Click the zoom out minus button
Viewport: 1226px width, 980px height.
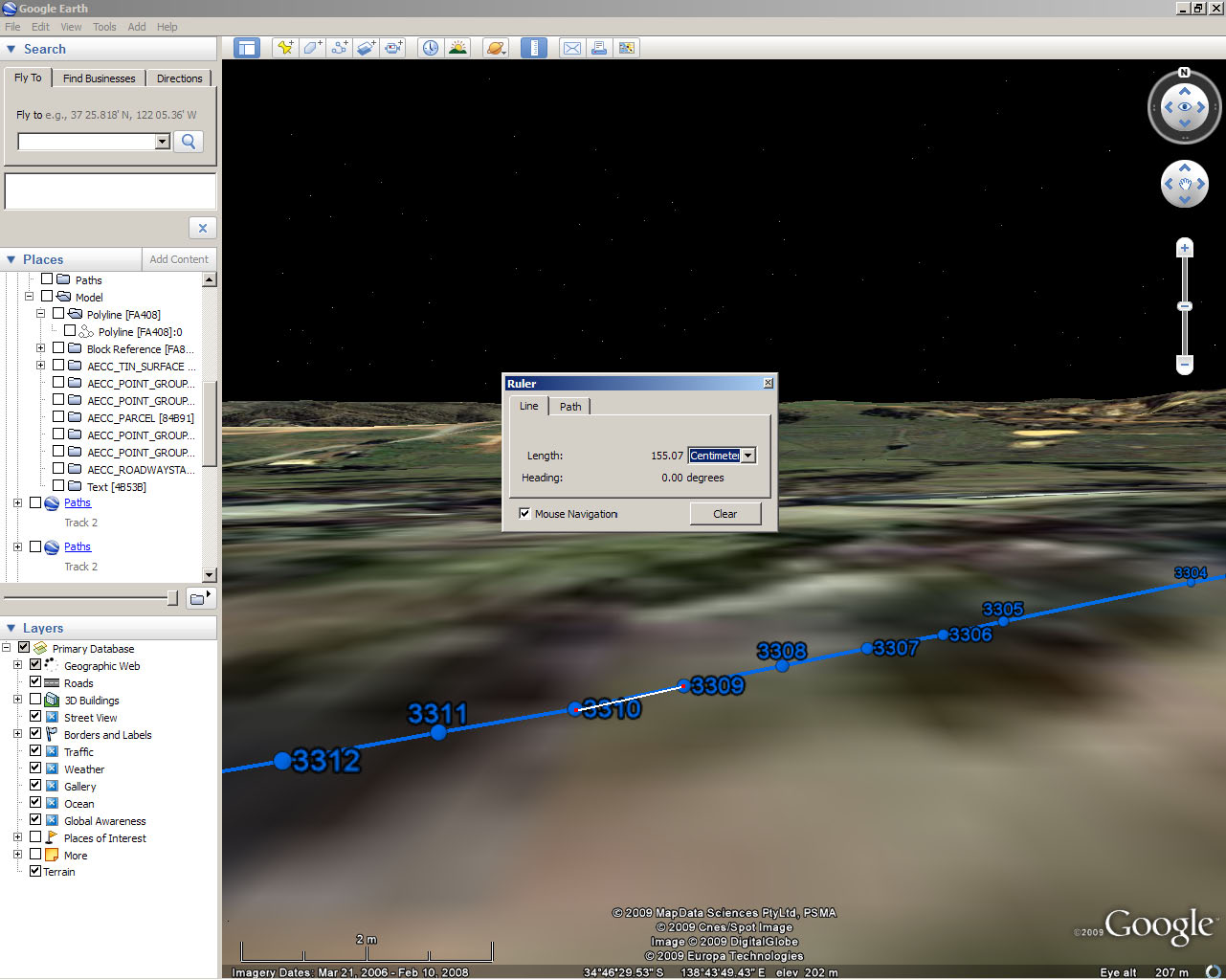pos(1185,365)
